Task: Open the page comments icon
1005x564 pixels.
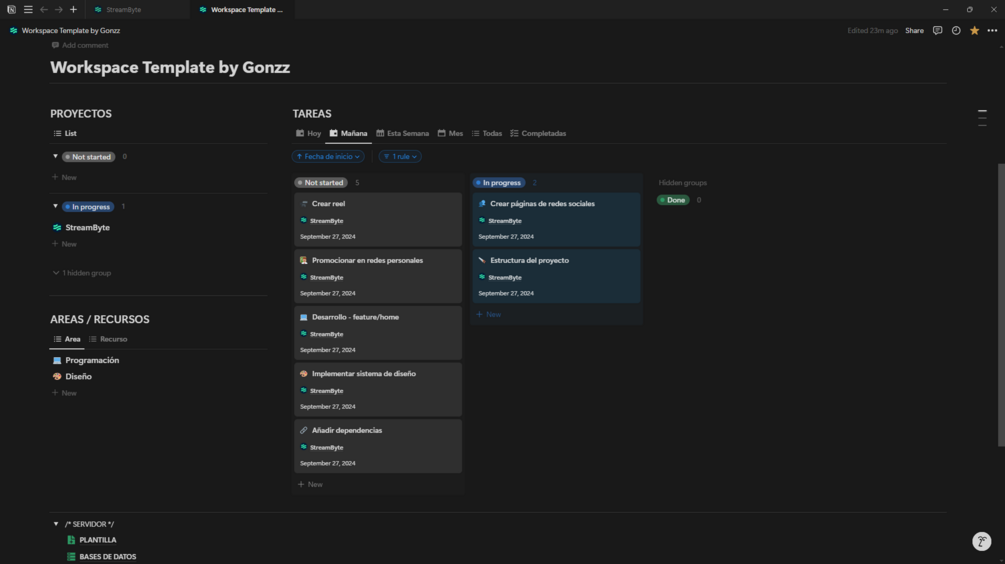Action: point(937,31)
